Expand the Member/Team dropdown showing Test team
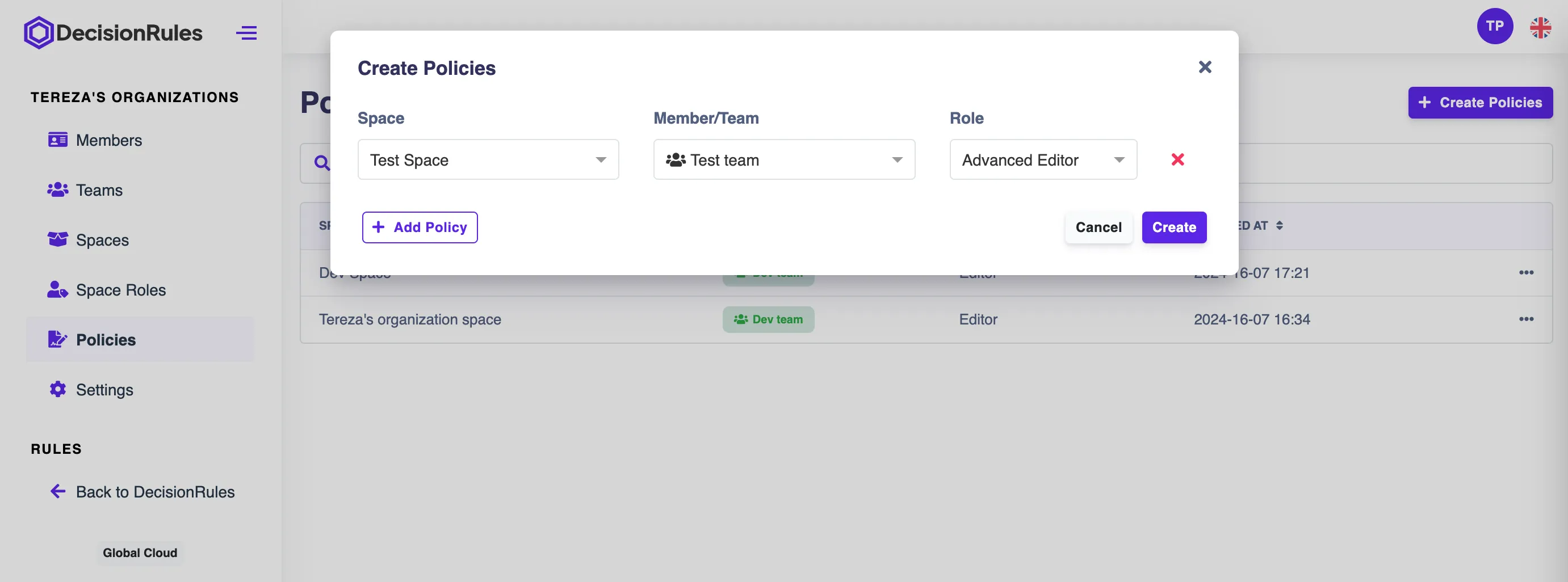 783,160
